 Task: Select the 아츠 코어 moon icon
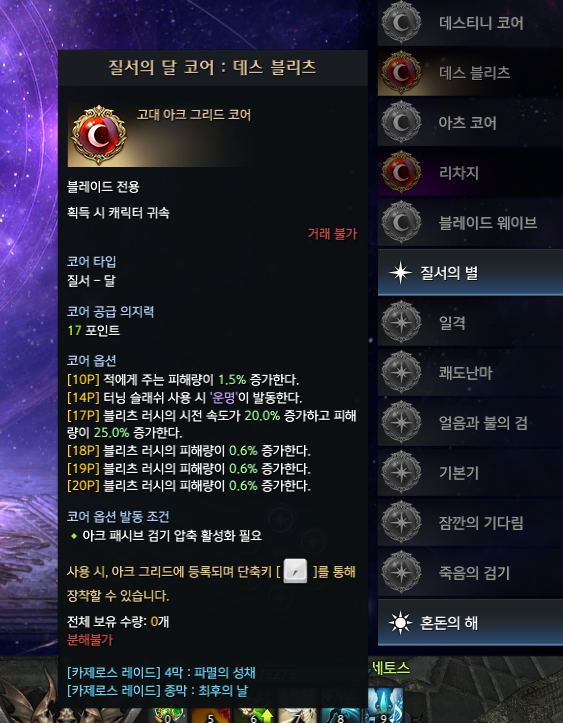click(401, 122)
